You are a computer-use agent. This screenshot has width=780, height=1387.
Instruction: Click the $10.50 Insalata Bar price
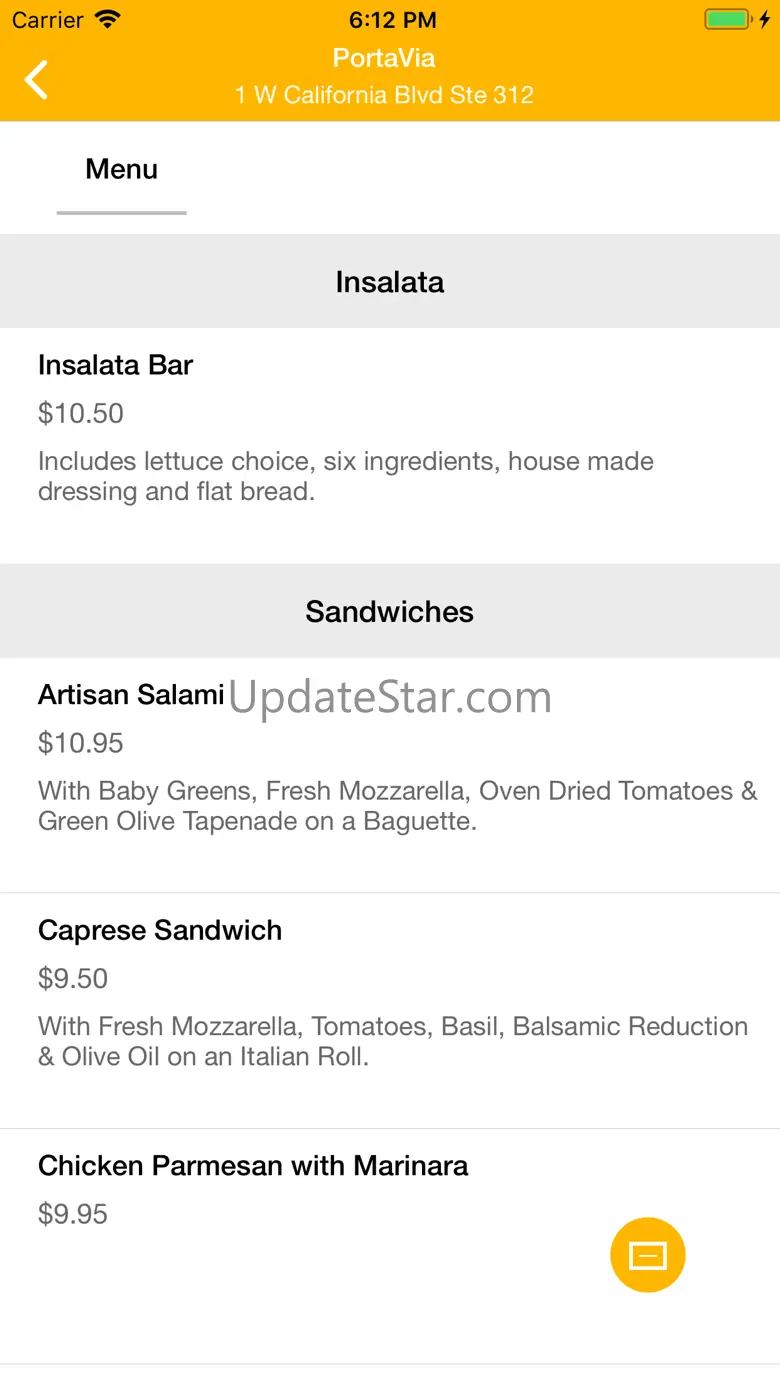[x=81, y=413]
